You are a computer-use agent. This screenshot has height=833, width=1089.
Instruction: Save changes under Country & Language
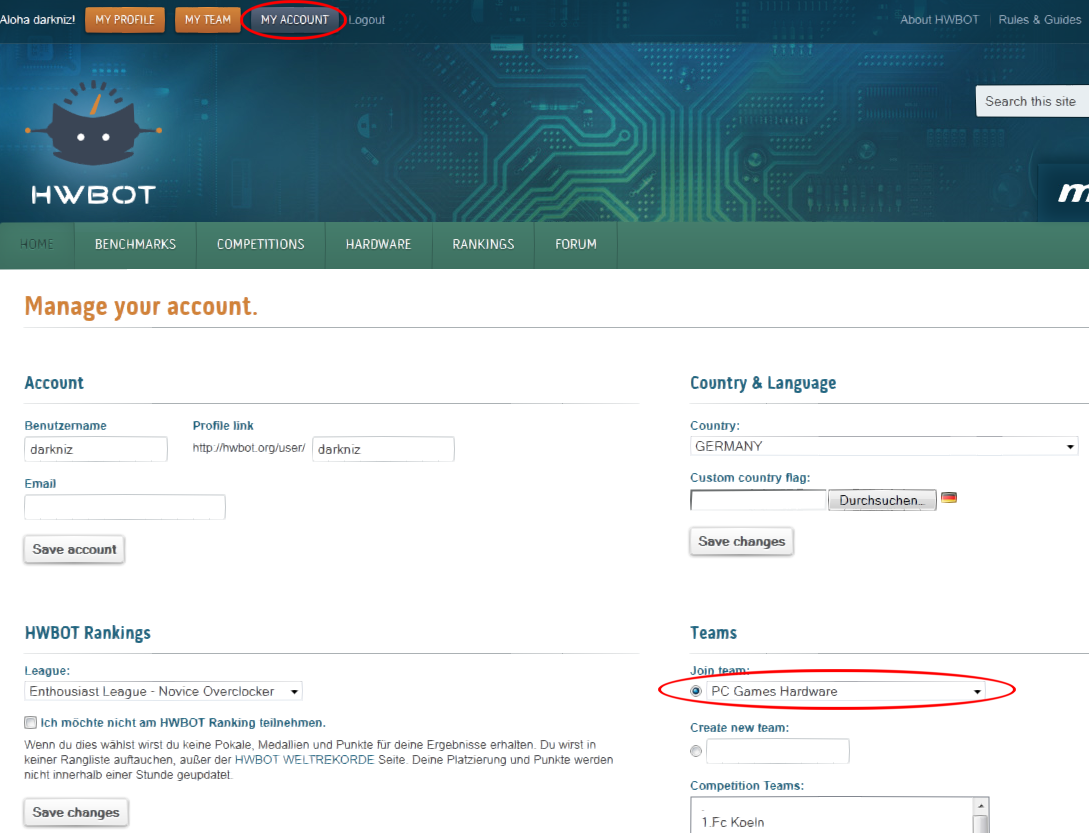point(742,541)
